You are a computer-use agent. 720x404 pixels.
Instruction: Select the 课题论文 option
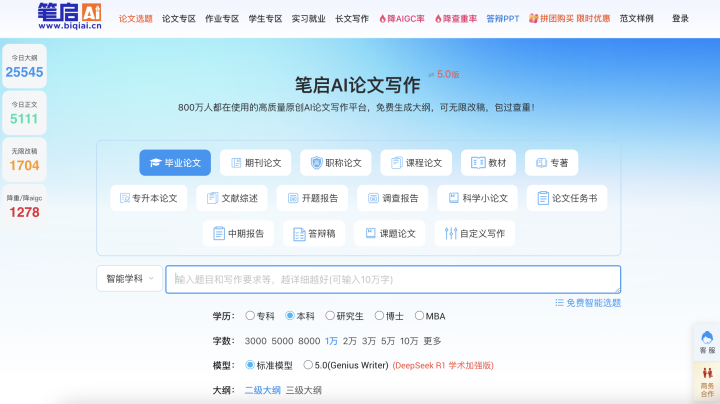point(390,233)
